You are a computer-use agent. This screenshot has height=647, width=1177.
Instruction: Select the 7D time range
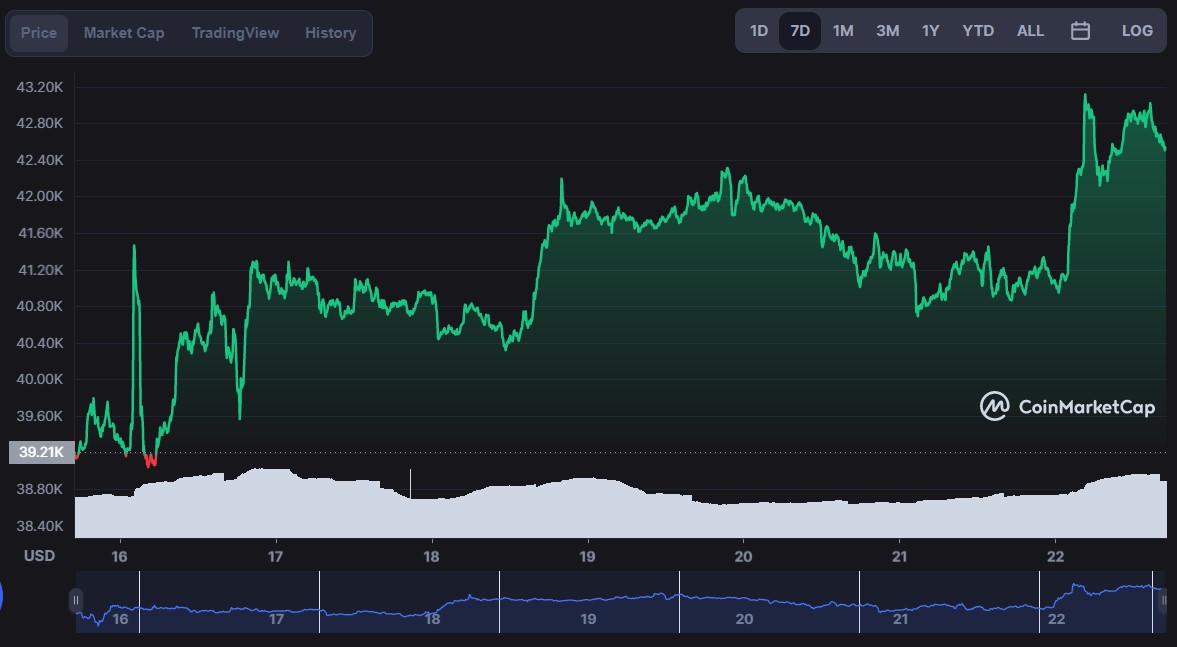tap(800, 31)
